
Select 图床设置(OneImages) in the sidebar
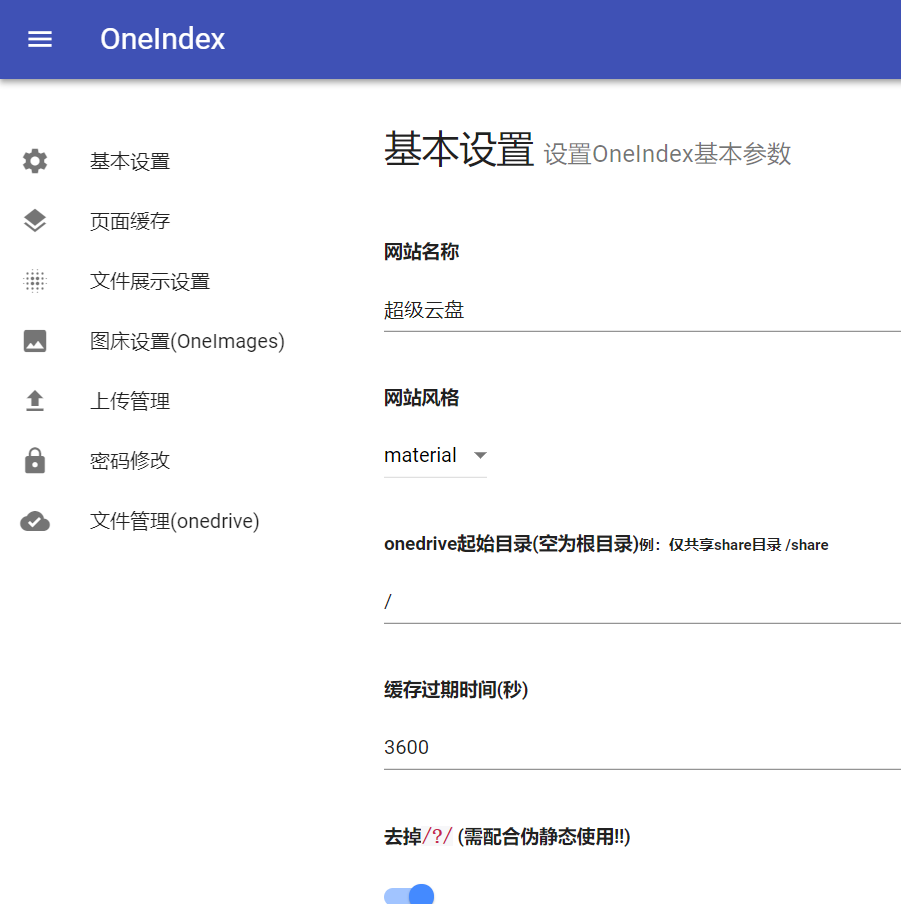[x=187, y=341]
